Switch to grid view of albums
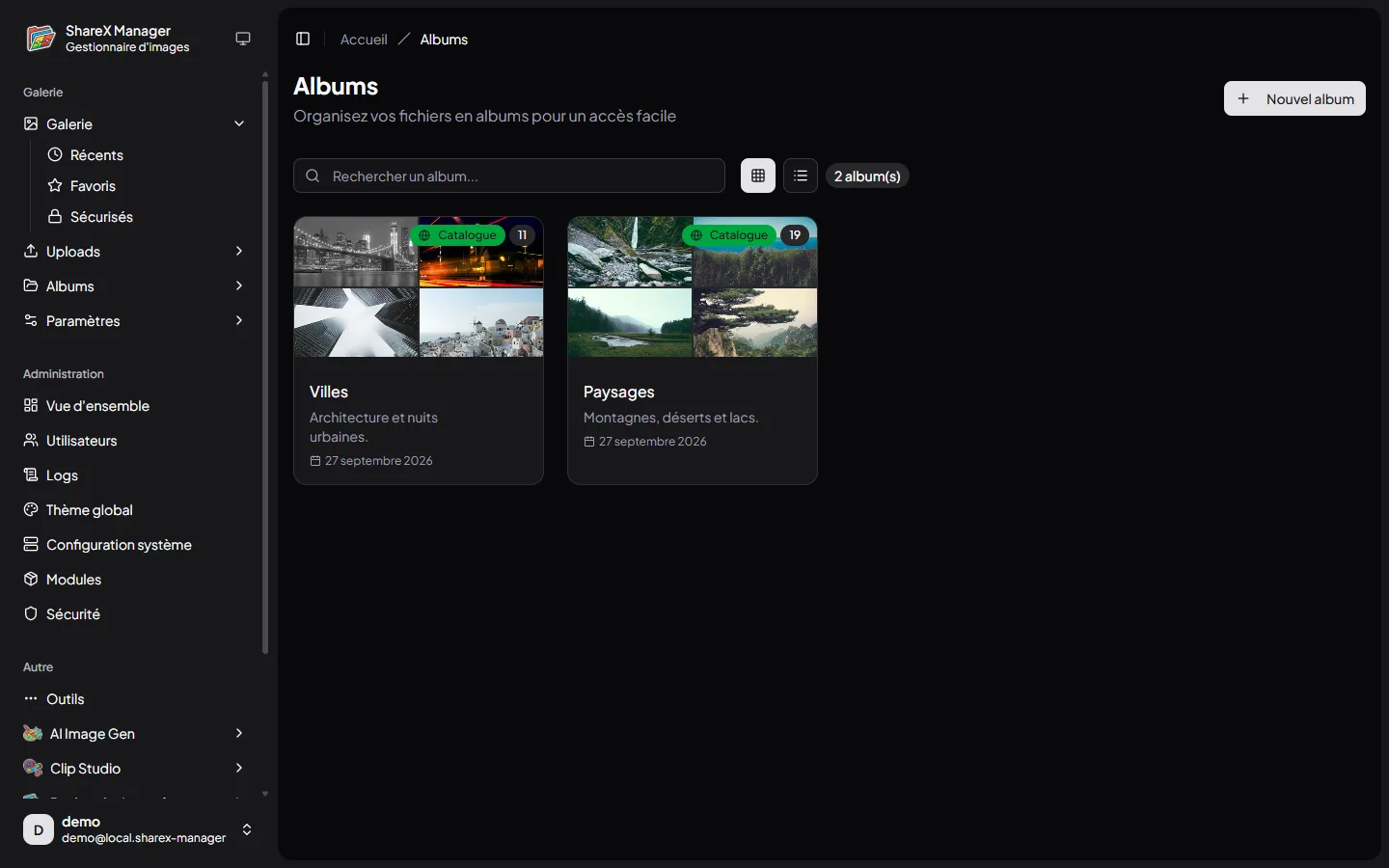The height and width of the screenshot is (868, 1389). click(758, 176)
